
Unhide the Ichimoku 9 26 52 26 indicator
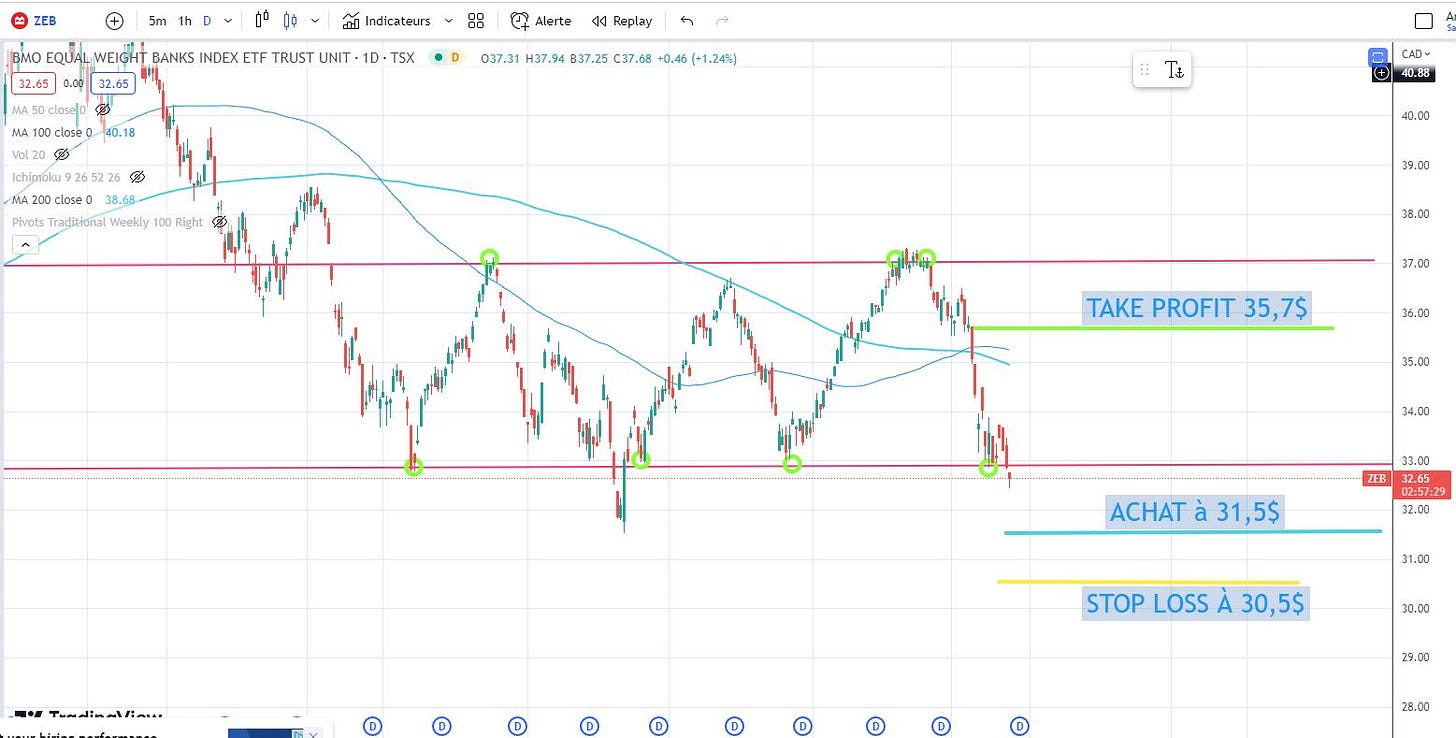pyautogui.click(x=138, y=177)
